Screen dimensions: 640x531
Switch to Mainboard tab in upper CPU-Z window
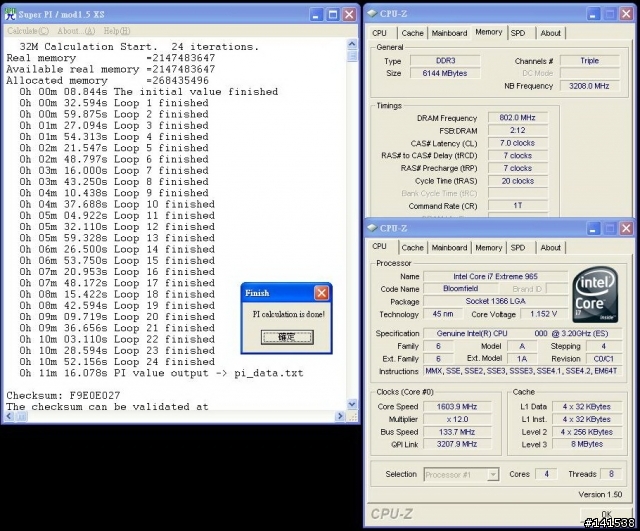(x=449, y=33)
